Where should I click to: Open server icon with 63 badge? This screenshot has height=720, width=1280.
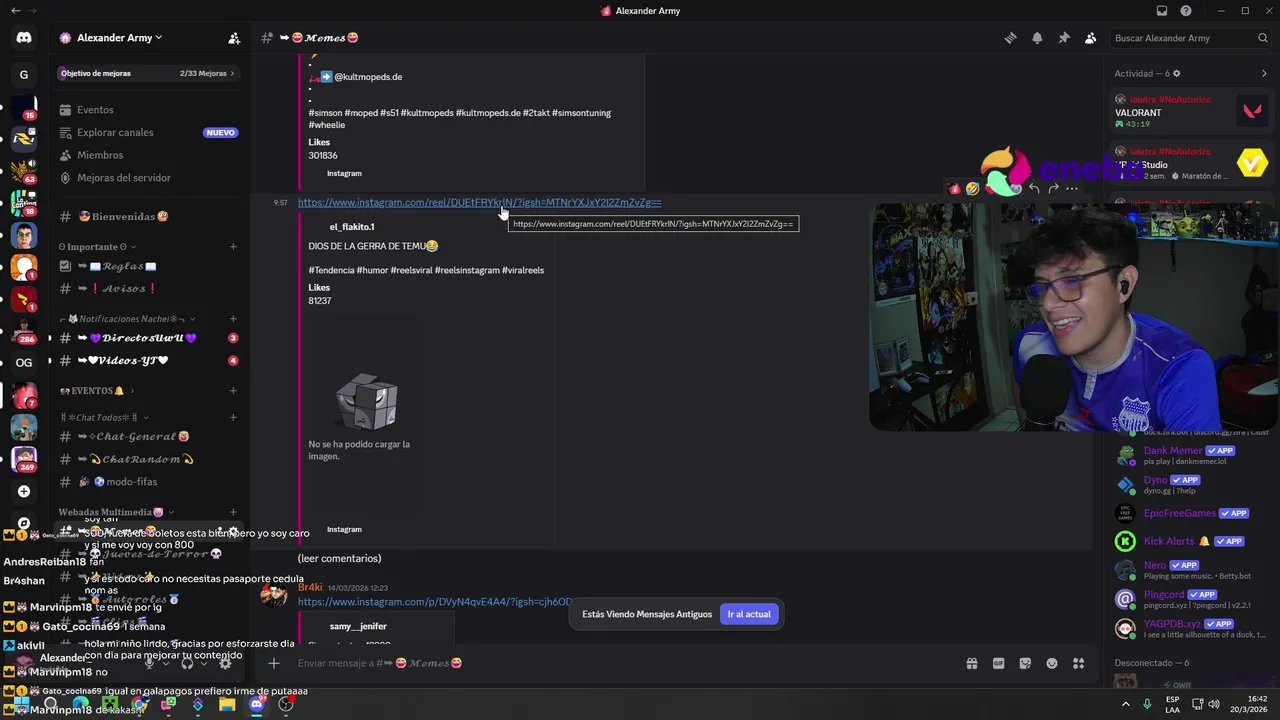pyautogui.click(x=24, y=170)
